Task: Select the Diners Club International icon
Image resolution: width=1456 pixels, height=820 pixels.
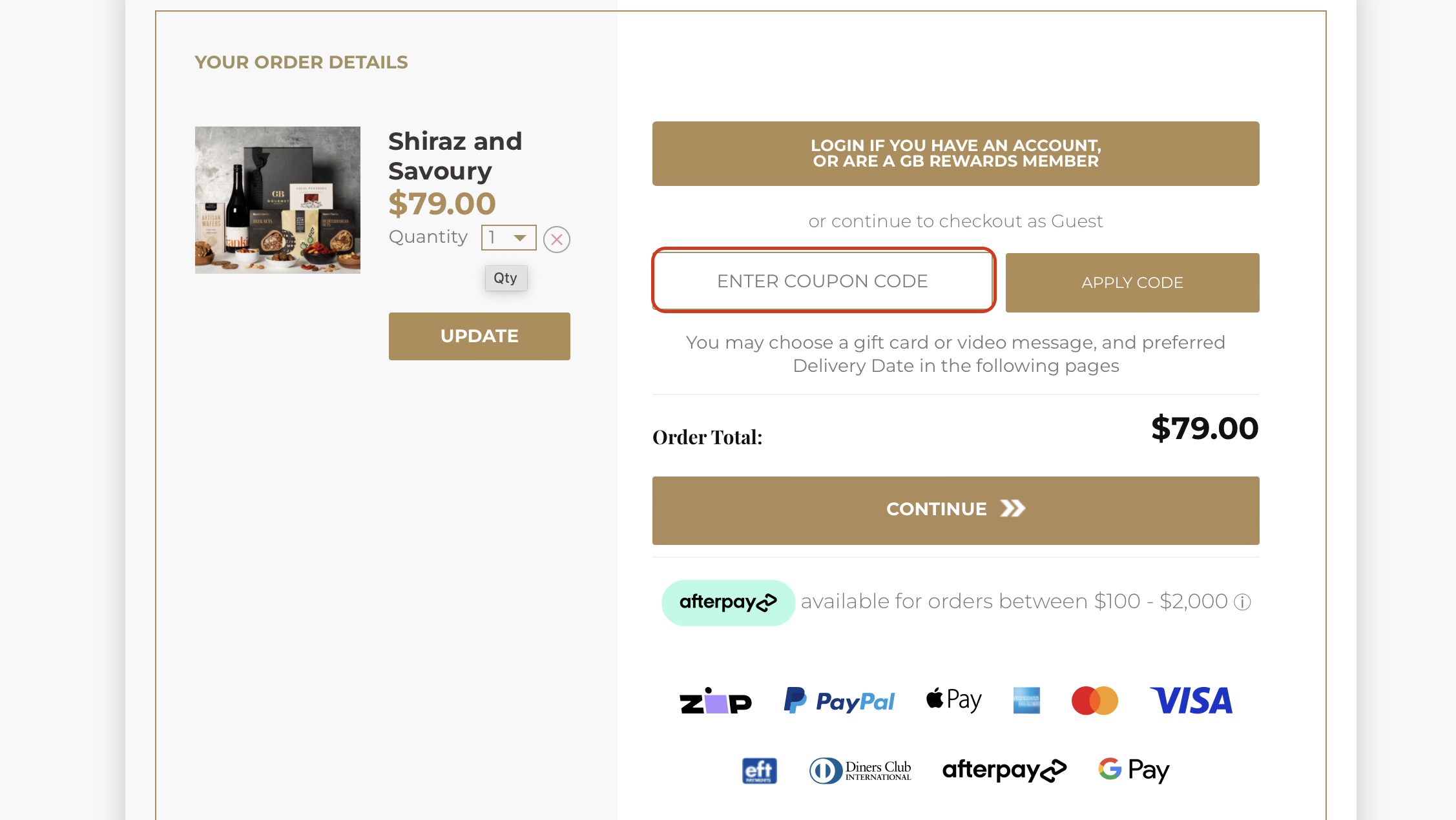Action: pos(860,770)
